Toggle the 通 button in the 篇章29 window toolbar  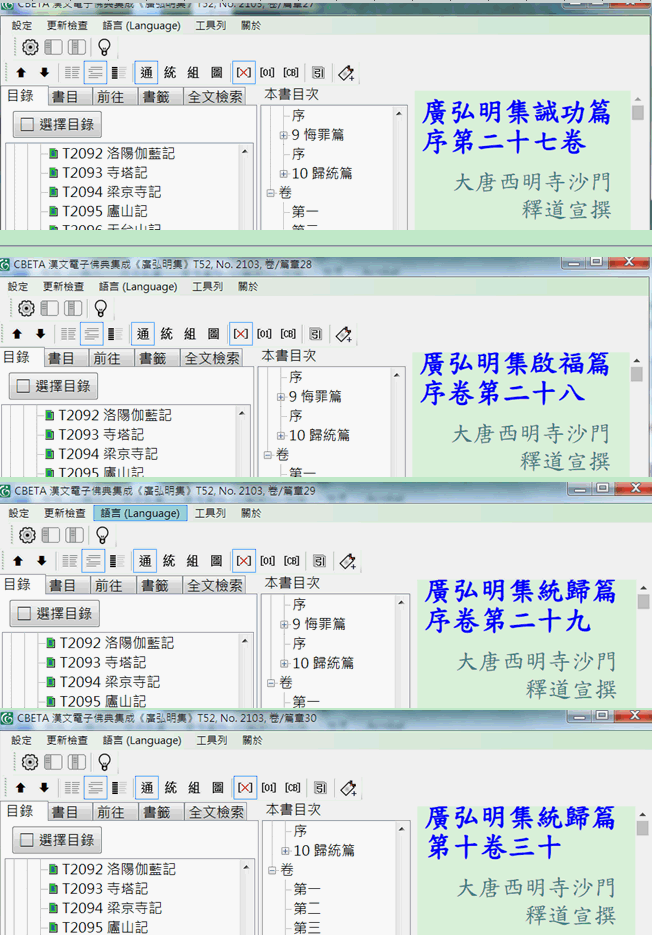[x=145, y=561]
